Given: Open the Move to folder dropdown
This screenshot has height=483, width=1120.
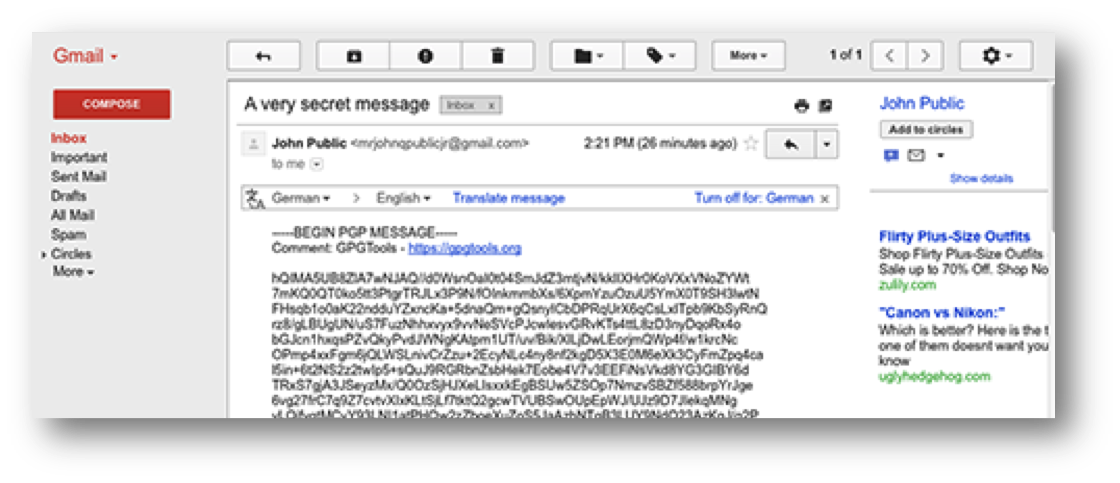Looking at the screenshot, I should click(x=588, y=56).
